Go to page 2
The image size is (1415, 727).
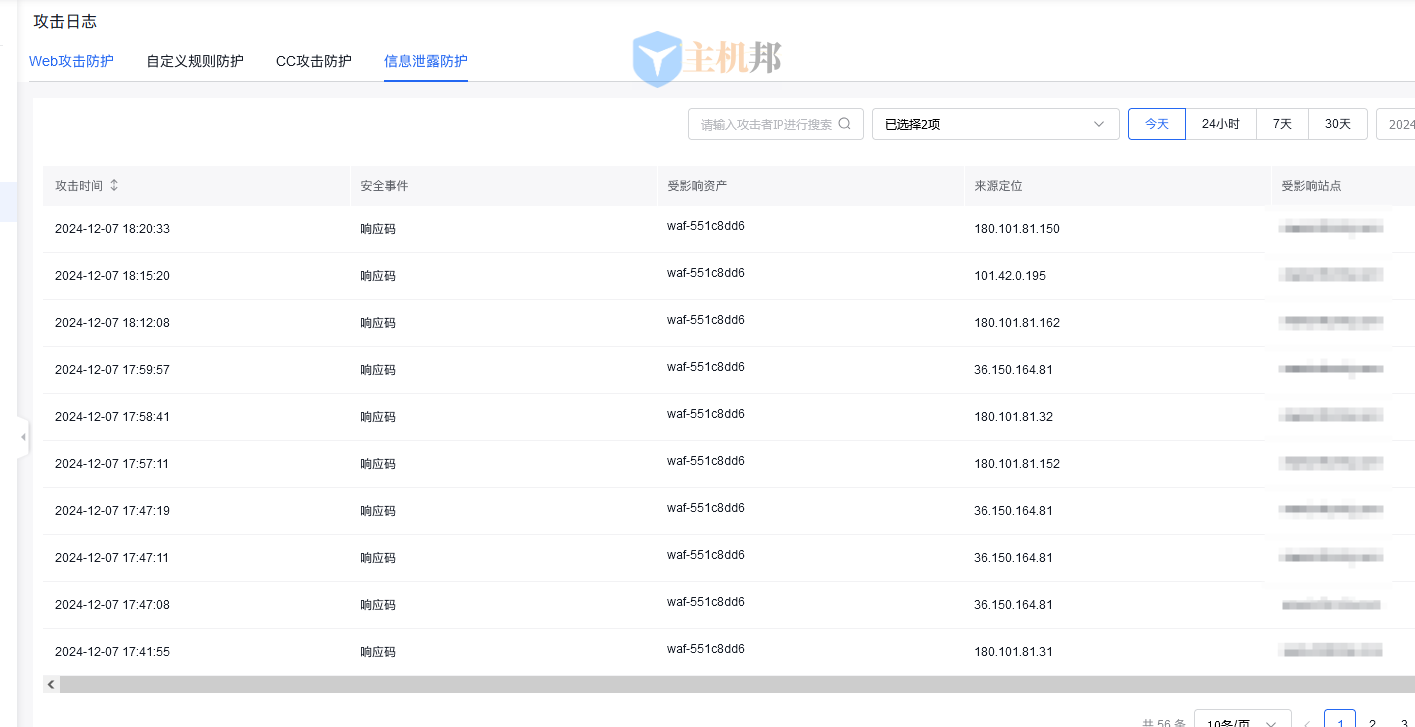coord(1372,723)
